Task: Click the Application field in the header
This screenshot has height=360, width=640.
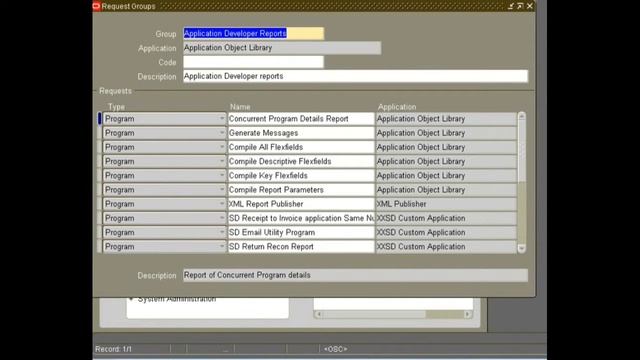Action: point(282,48)
